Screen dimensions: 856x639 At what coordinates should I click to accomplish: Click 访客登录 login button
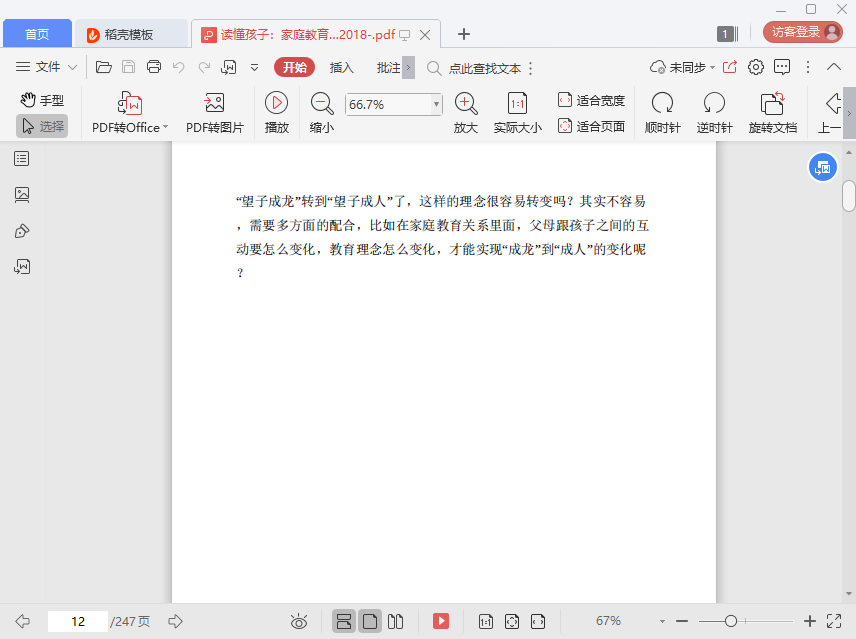[x=802, y=32]
